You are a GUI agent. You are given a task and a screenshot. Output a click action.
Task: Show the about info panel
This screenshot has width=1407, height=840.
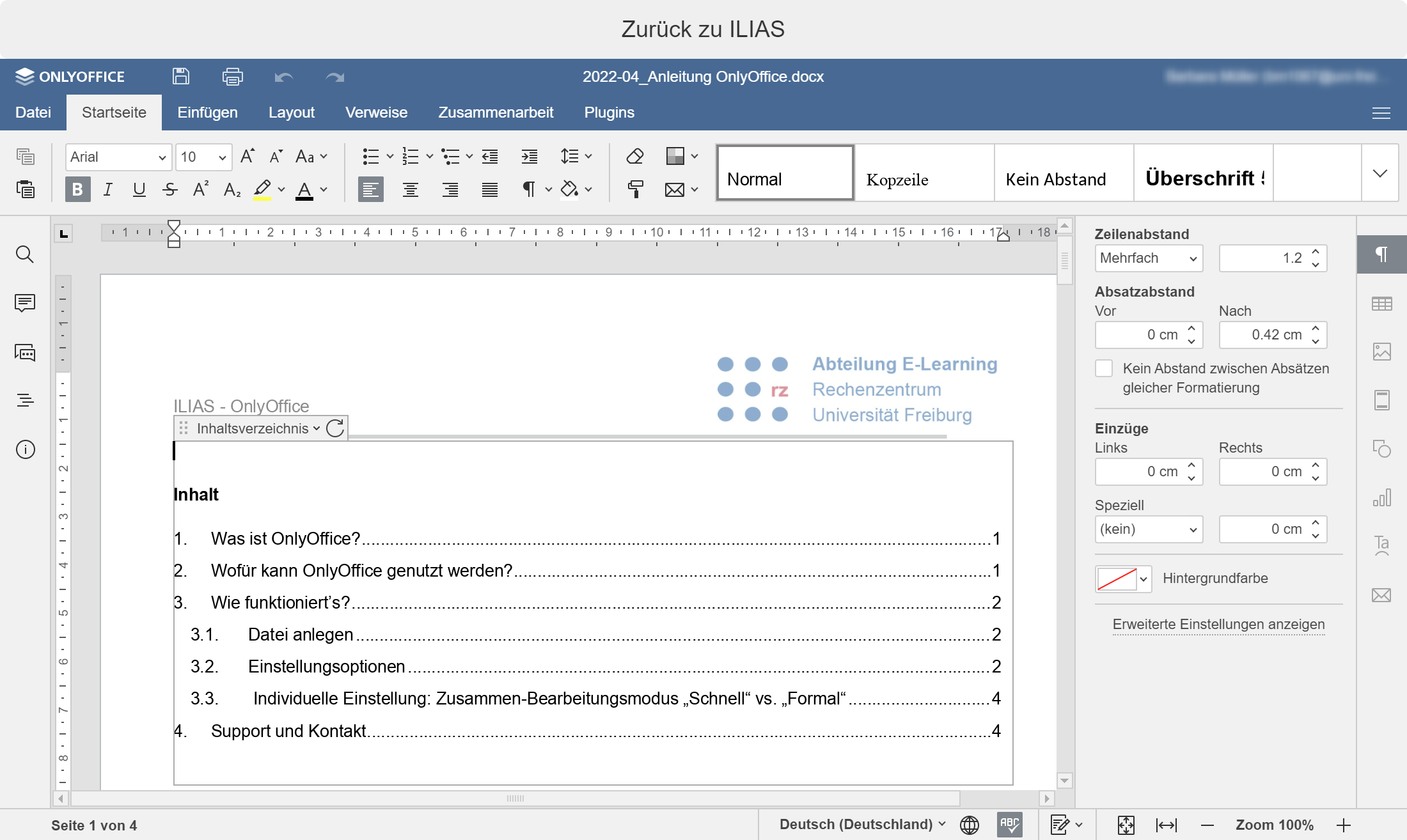pyautogui.click(x=25, y=449)
